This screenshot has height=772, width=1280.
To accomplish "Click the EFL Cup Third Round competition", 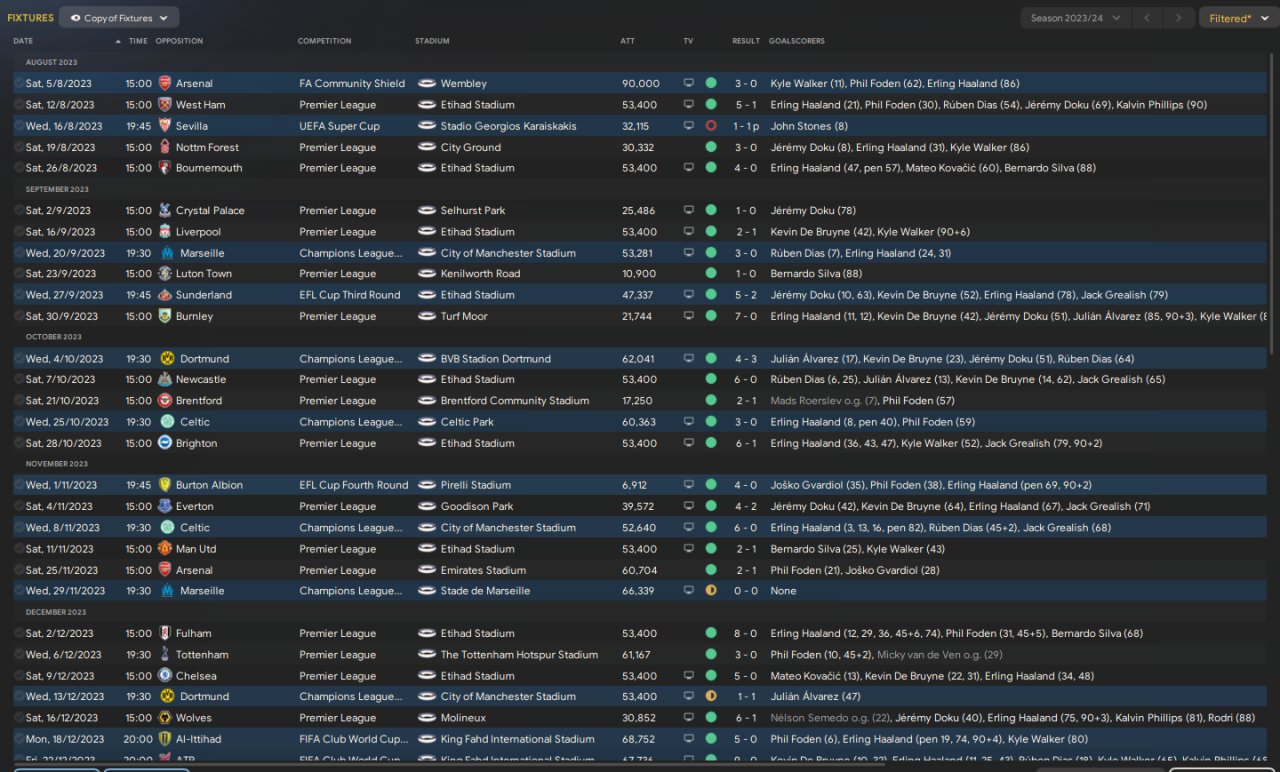I will 350,295.
